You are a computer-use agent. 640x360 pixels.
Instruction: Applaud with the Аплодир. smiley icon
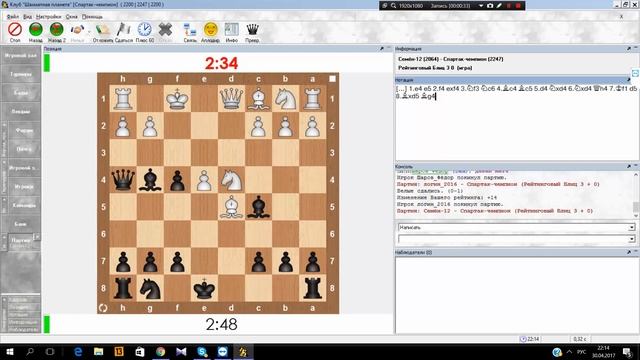coord(211,30)
